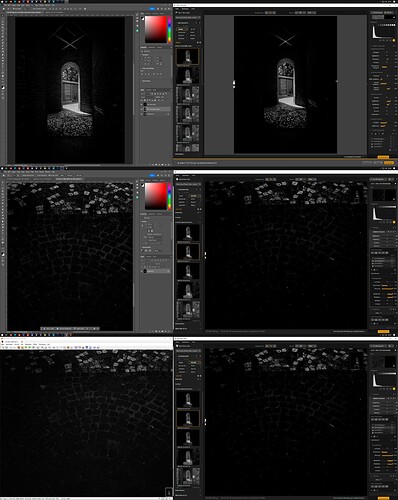
Task: Click the orange button at the bottom right of the topmost Silver Efex window
Action: click(x=383, y=157)
